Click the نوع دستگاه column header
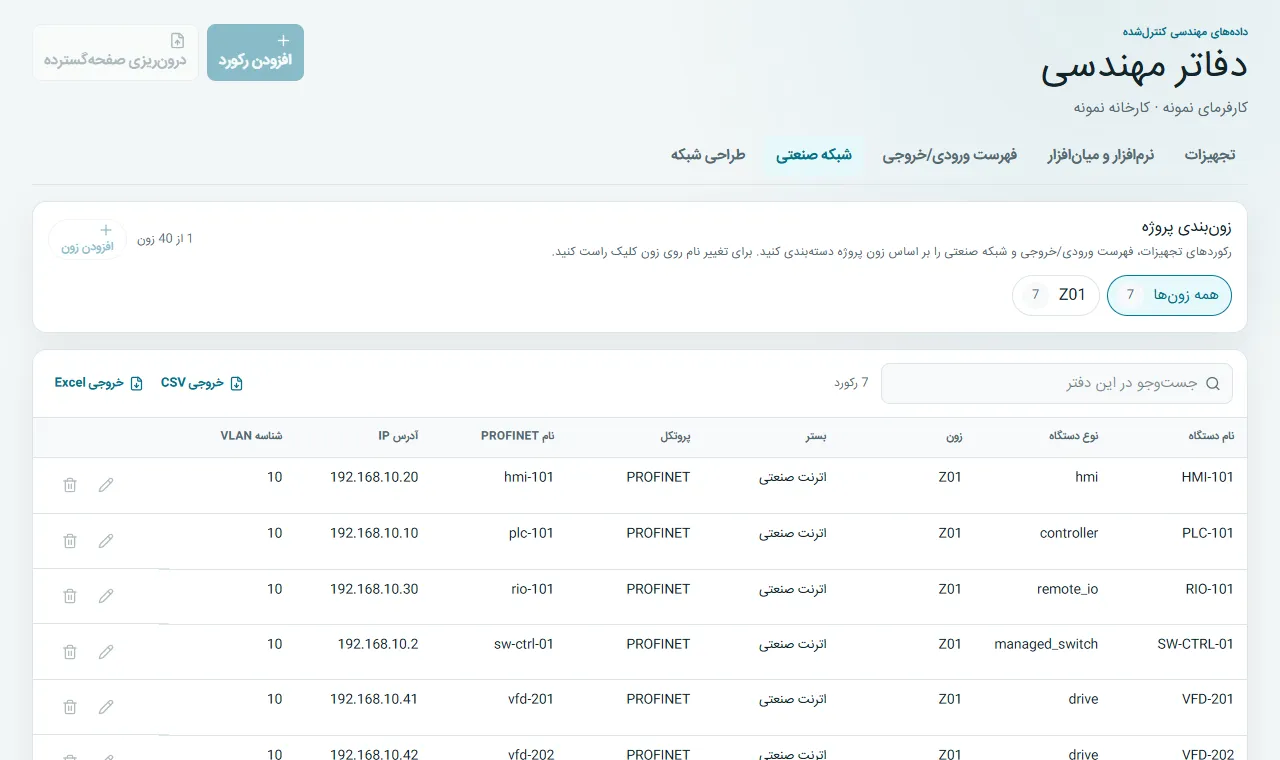This screenshot has height=760, width=1280. pyautogui.click(x=1074, y=436)
